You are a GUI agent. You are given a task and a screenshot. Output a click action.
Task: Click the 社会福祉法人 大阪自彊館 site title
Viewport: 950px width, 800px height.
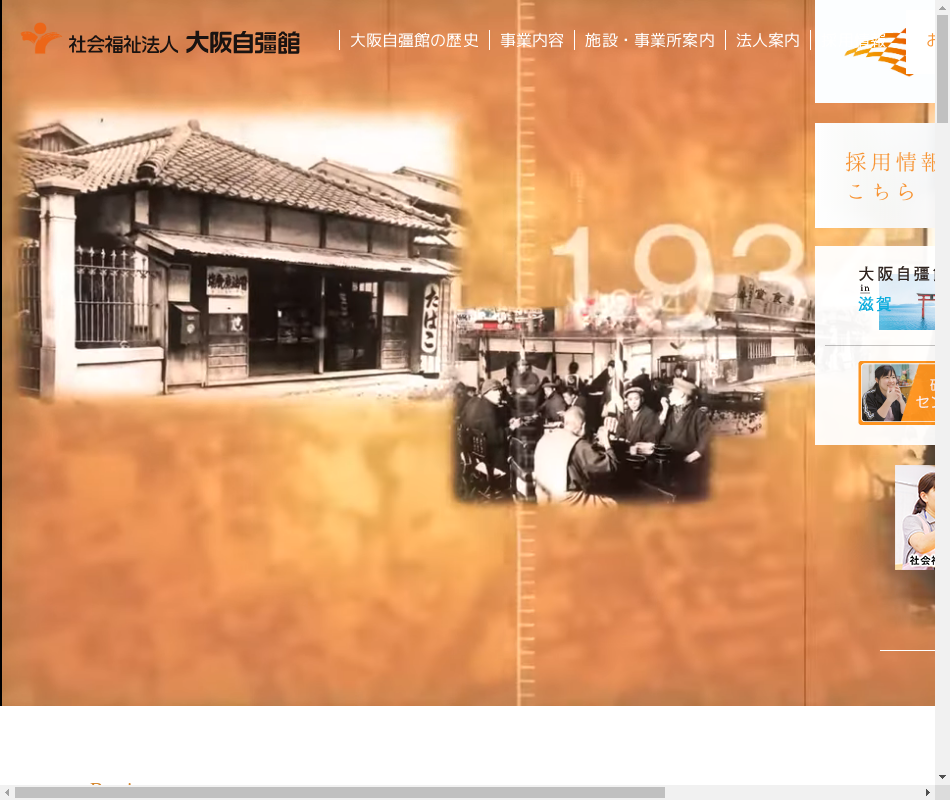[184, 42]
